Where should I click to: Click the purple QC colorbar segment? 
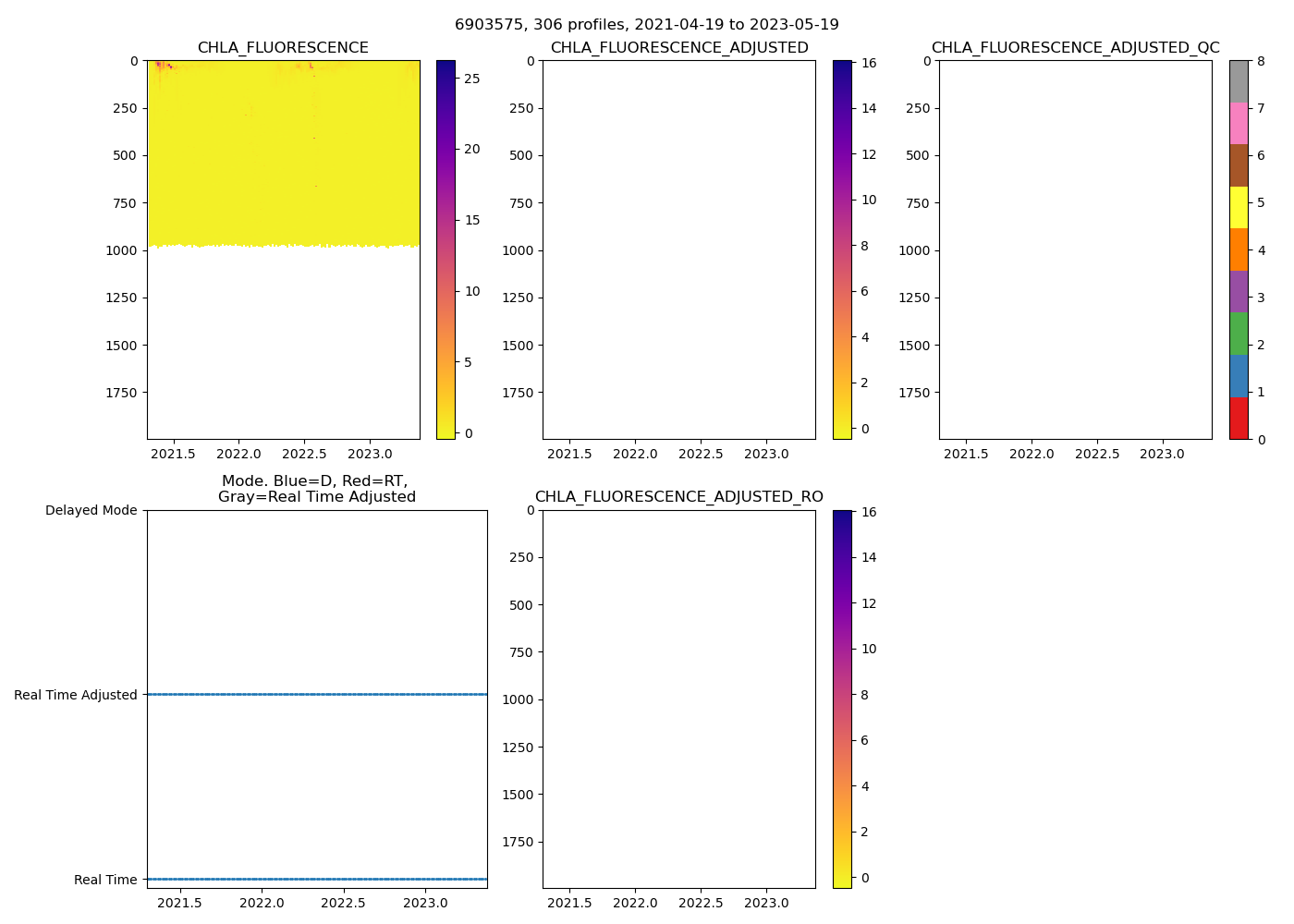pos(1239,291)
